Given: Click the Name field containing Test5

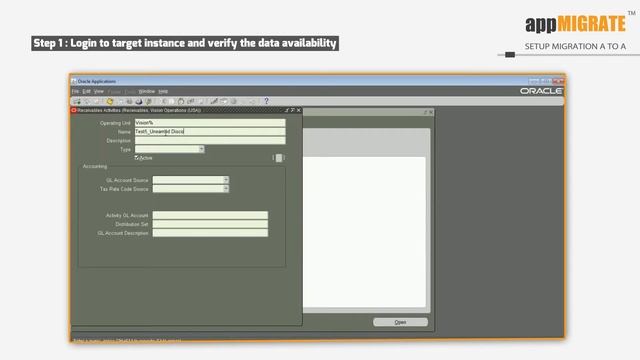Looking at the screenshot, I should tap(210, 131).
